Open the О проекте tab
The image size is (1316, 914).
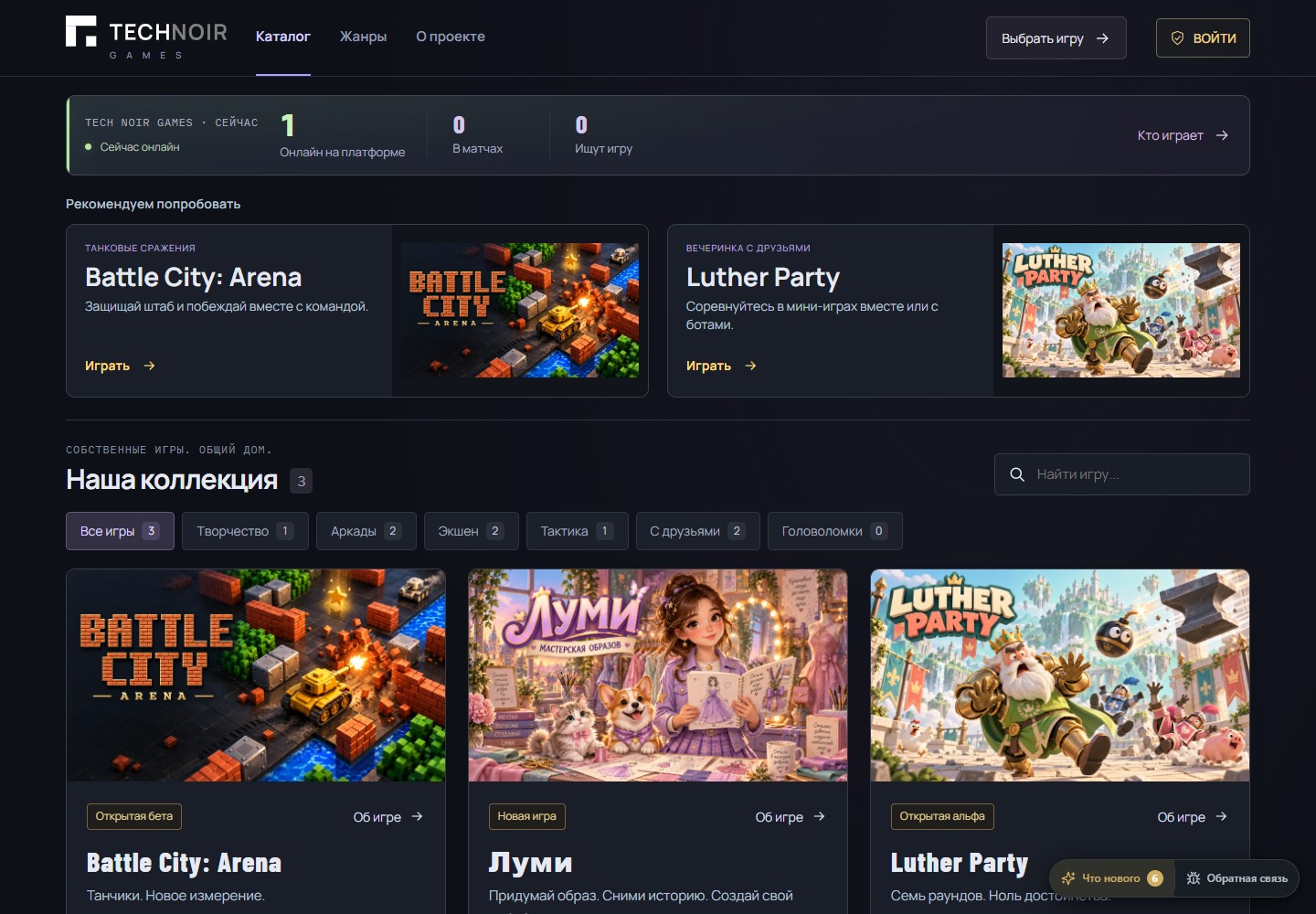pos(451,37)
